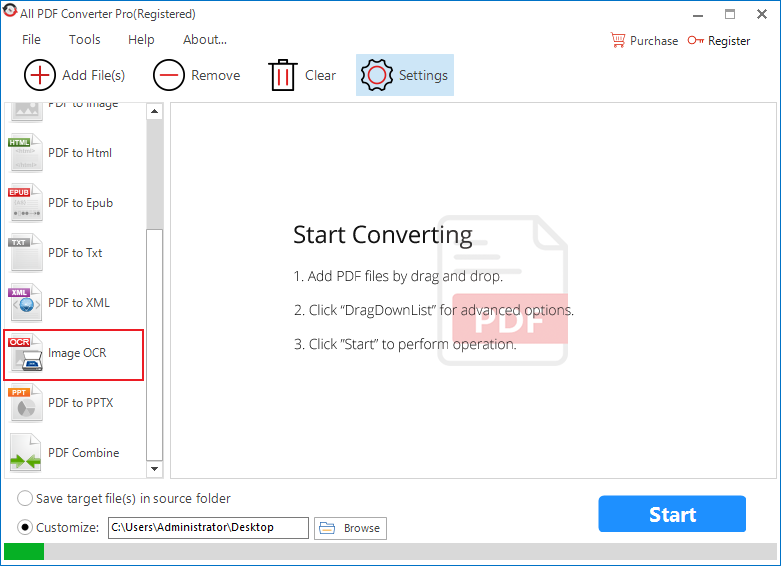Click the Add File(s) label
This screenshot has width=781, height=566.
tap(94, 75)
